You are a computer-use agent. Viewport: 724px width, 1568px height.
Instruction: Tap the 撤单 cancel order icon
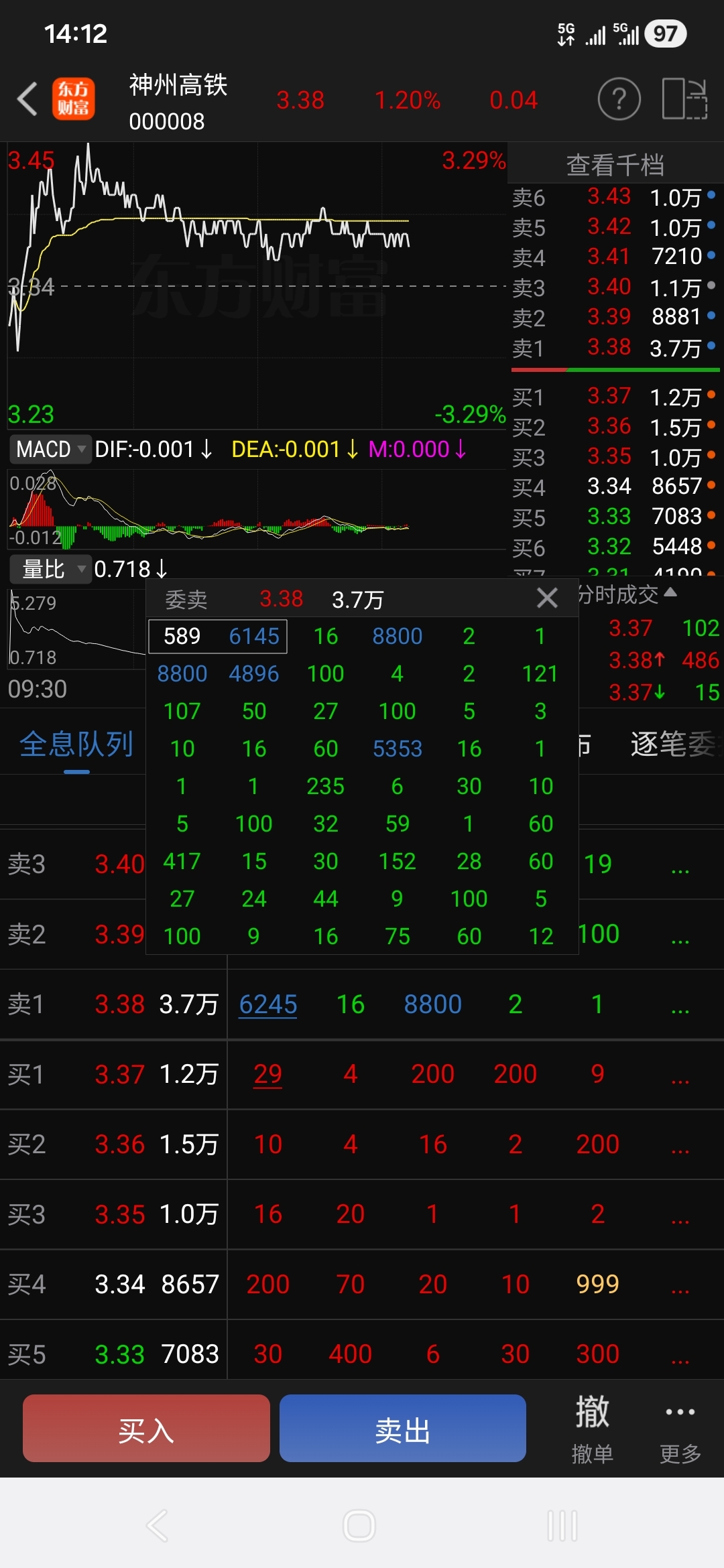click(592, 1429)
